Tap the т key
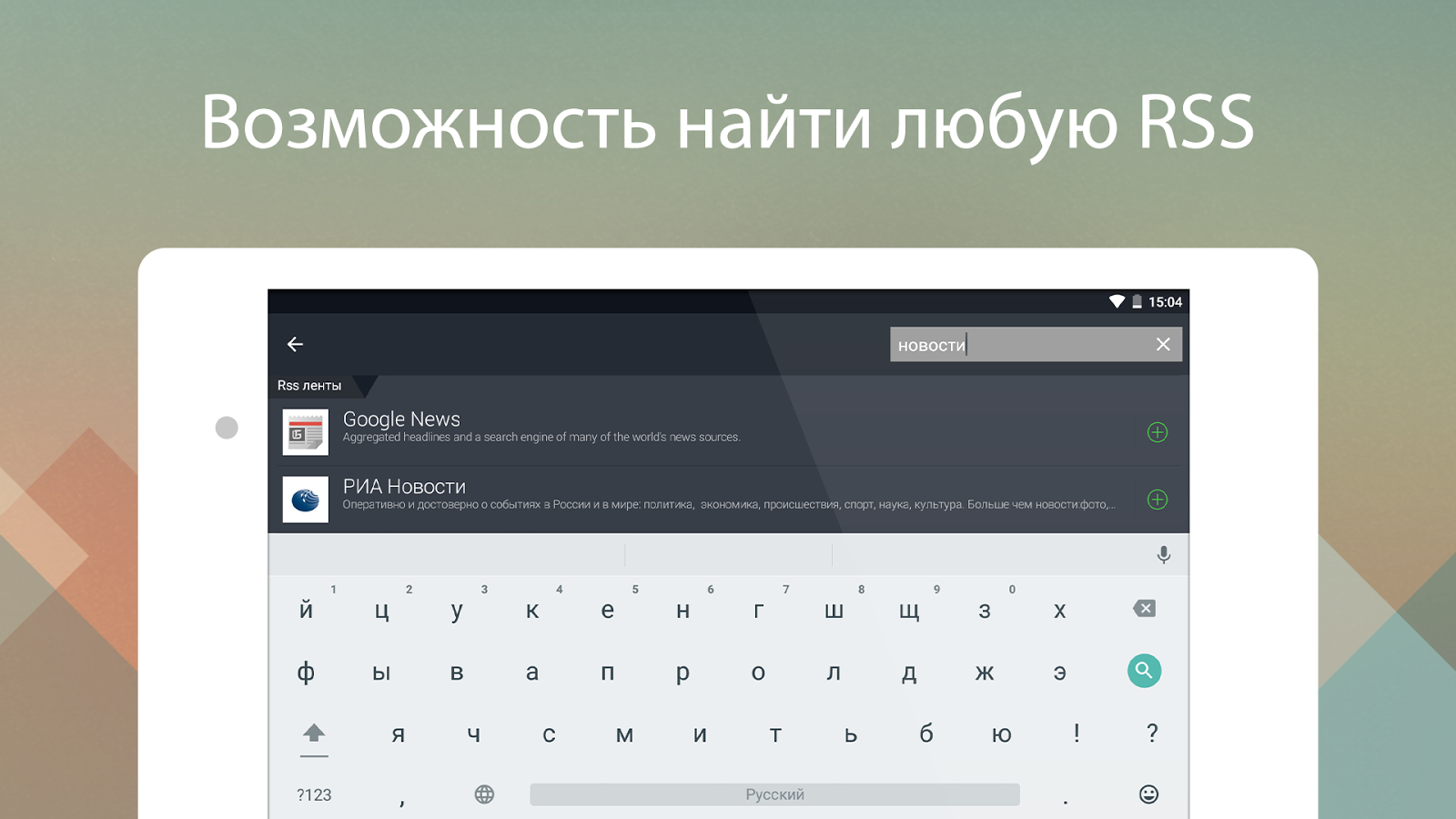The width and height of the screenshot is (1456, 819). click(775, 734)
